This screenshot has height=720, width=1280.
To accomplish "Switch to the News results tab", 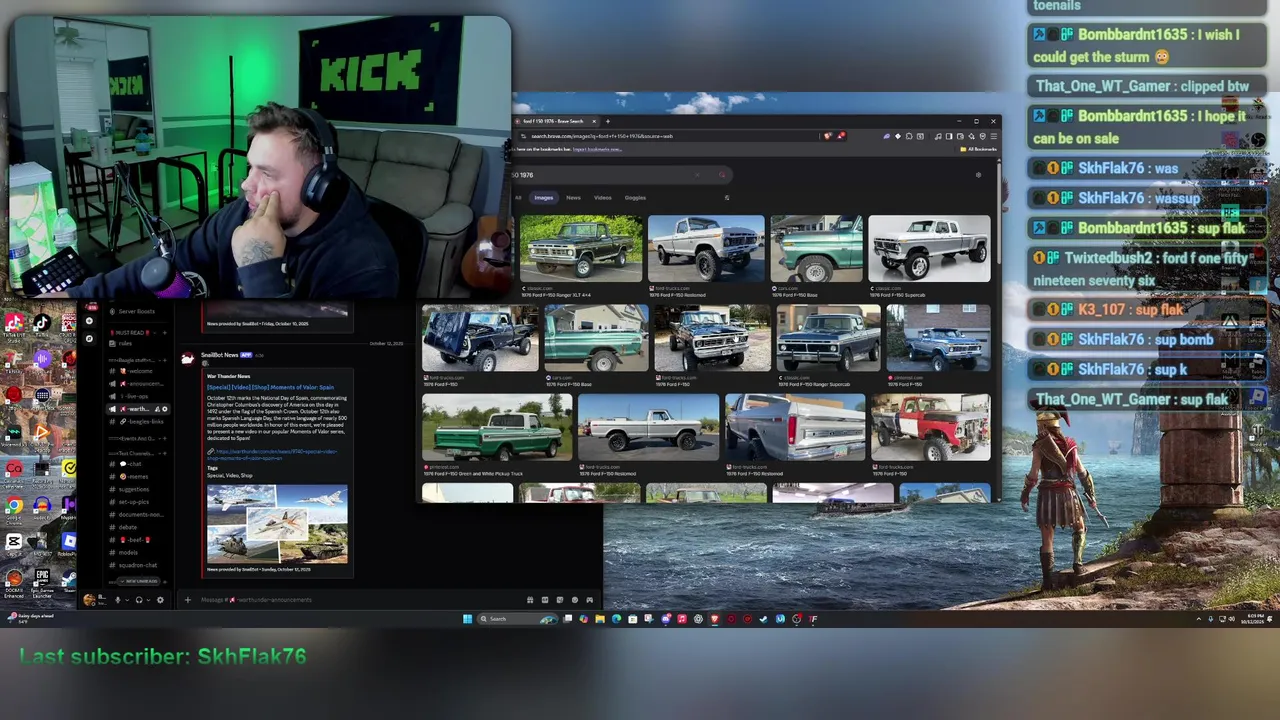I will pyautogui.click(x=573, y=198).
